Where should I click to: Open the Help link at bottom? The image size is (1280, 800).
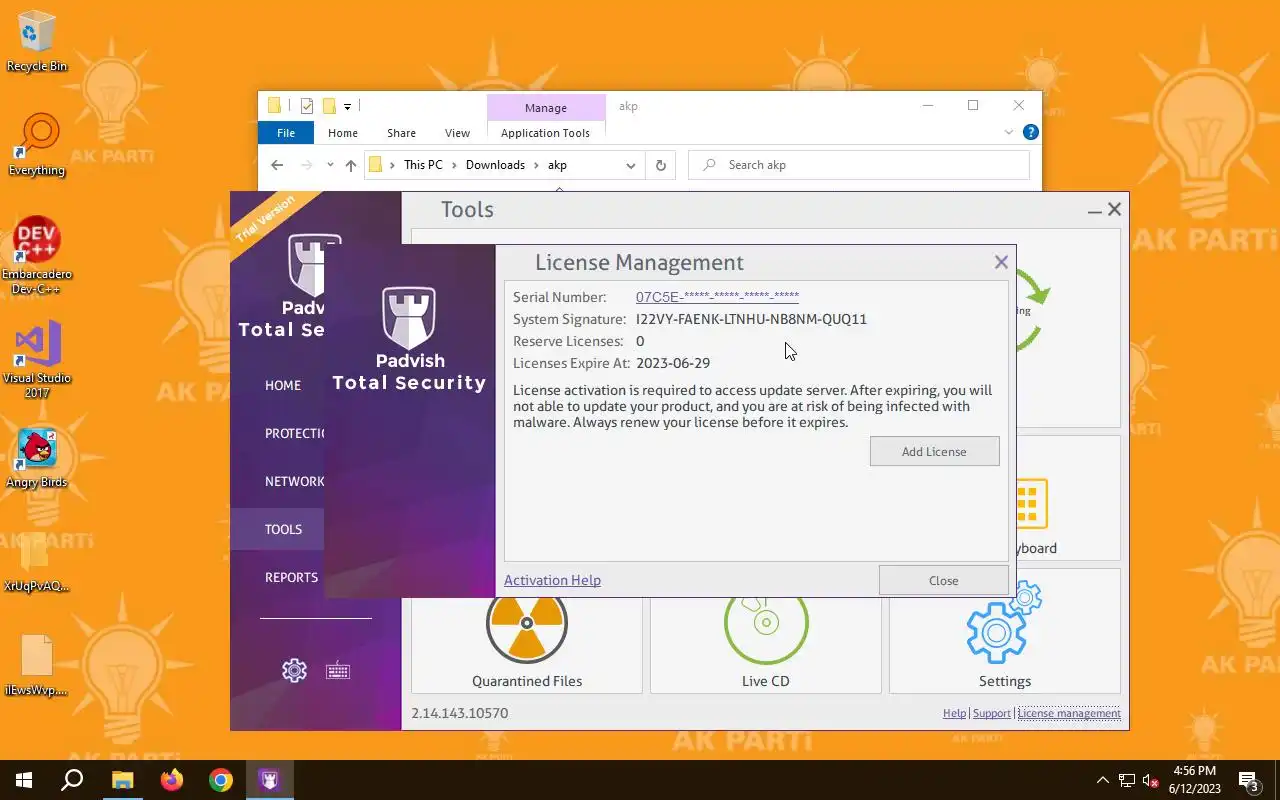point(954,713)
